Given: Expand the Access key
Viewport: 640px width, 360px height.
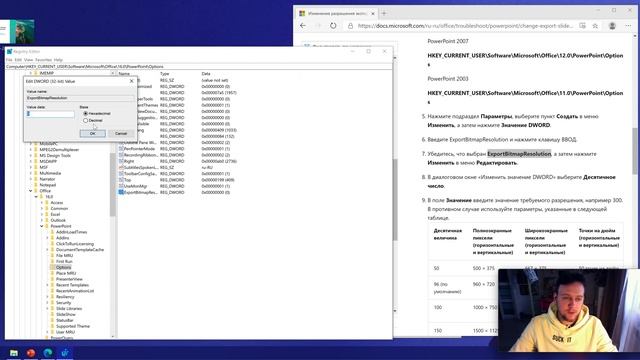Looking at the screenshot, I should point(42,202).
